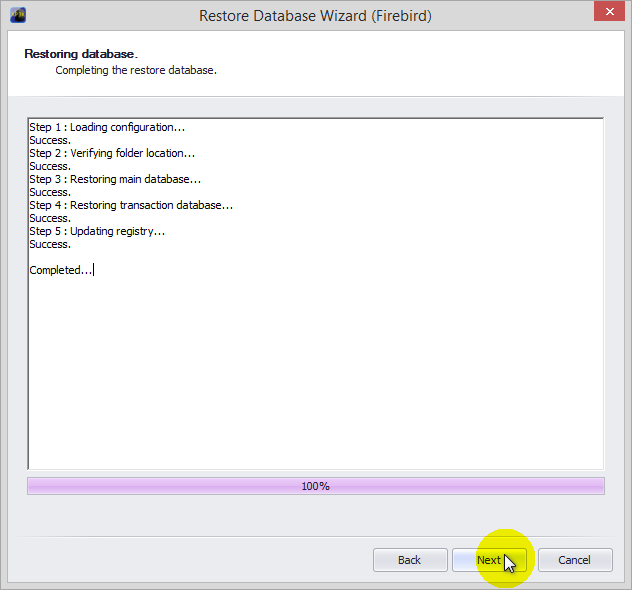Click 'Step 3 : Restoring main database...' text

tap(115, 179)
